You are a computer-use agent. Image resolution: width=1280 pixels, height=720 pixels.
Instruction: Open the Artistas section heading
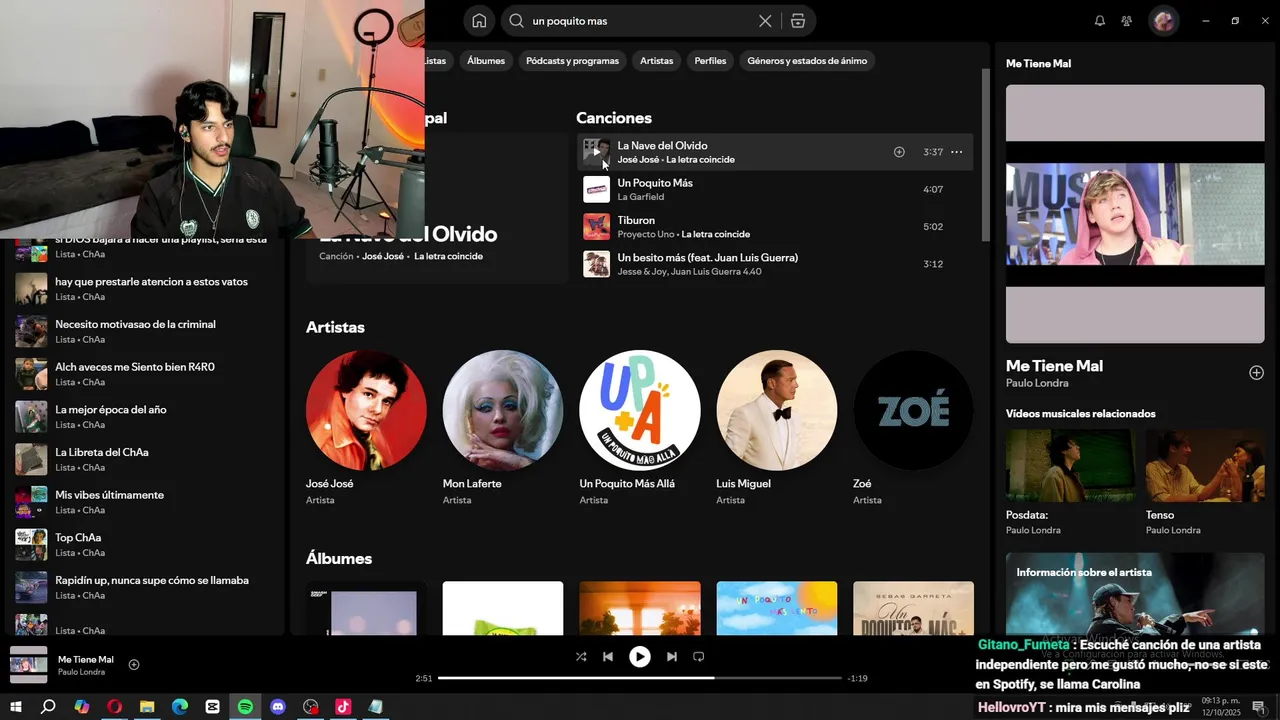coord(335,328)
